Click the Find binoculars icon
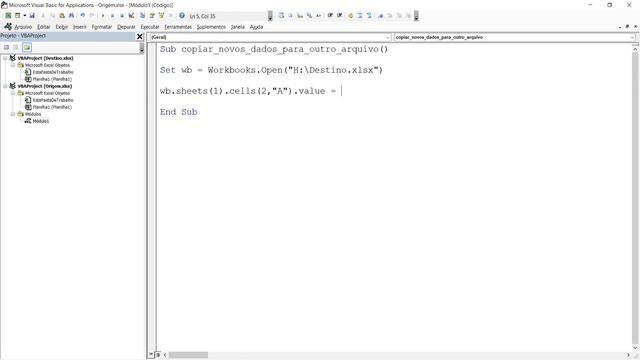Screen dimensions: 640x360 (71, 16)
